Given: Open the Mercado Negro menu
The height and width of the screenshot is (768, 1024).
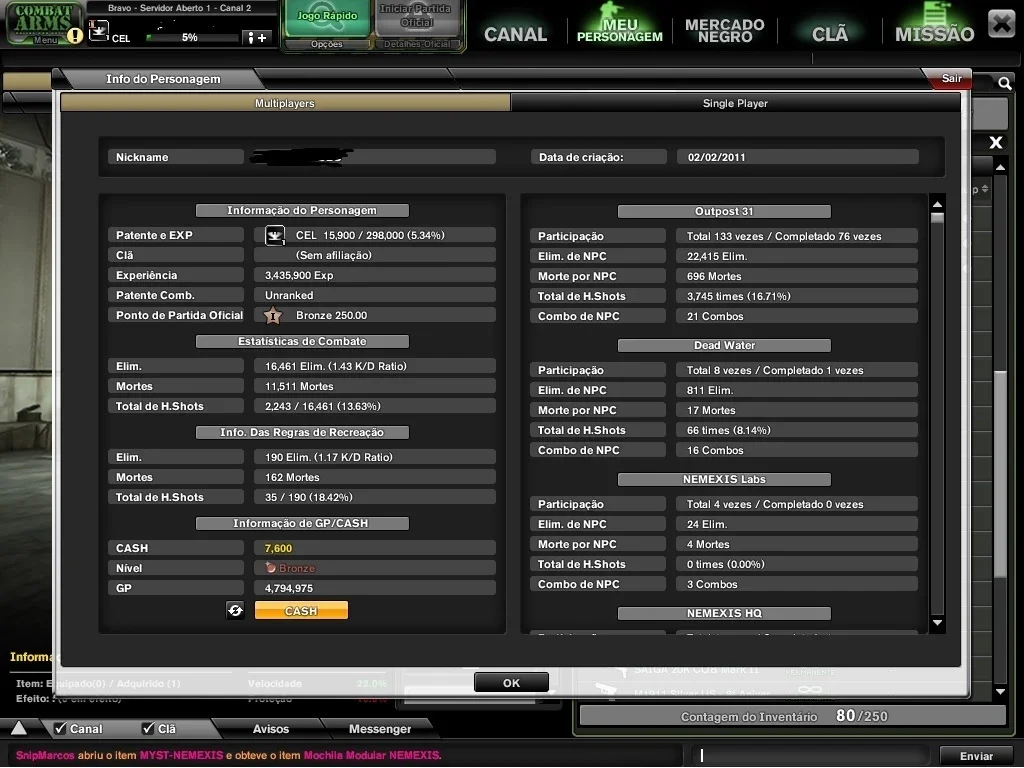Looking at the screenshot, I should (724, 31).
